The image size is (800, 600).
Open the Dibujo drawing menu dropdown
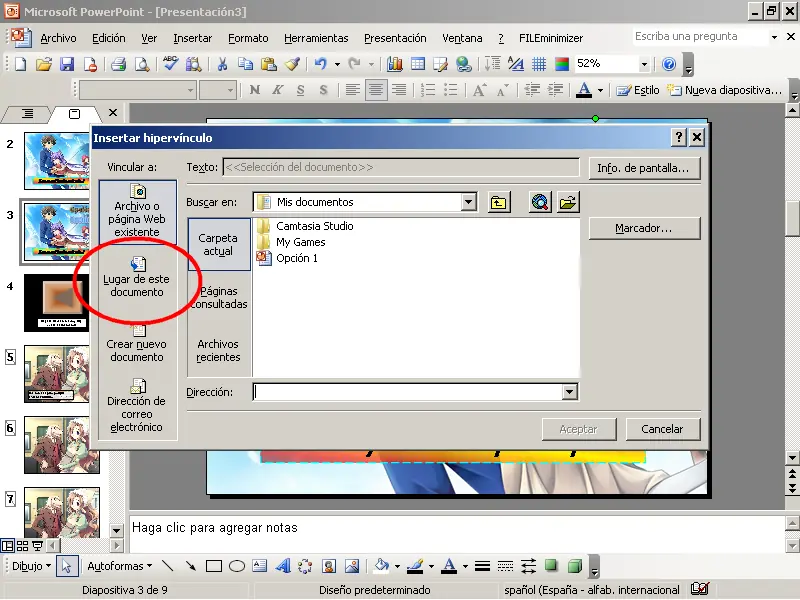tap(31, 566)
